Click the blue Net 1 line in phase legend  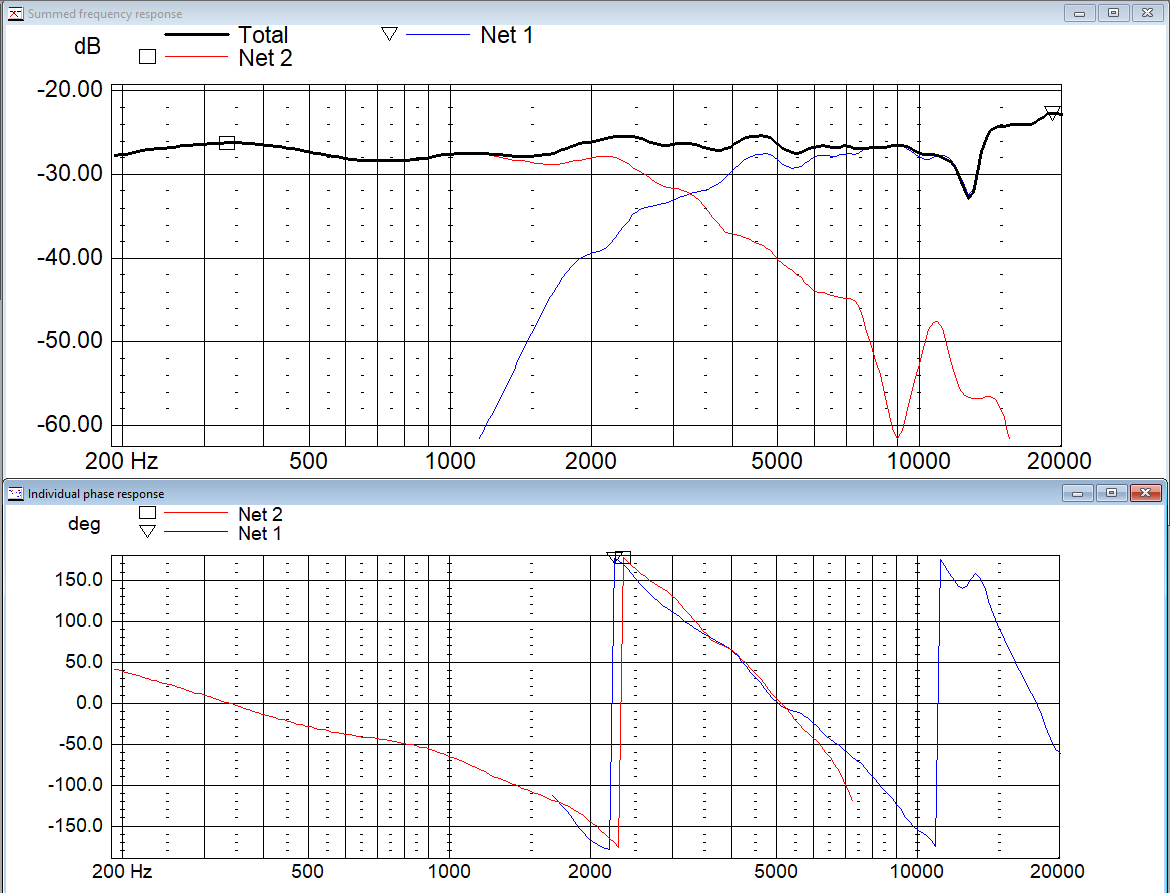tap(195, 533)
